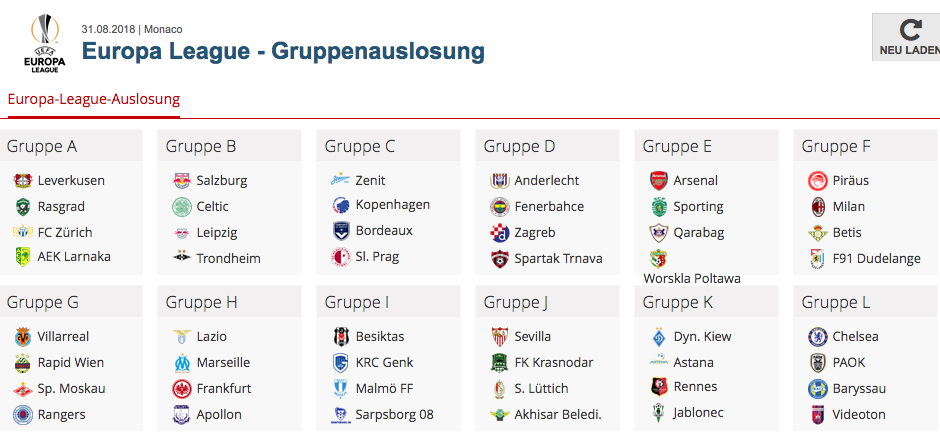Open the Frankfurt team link
Image resolution: width=940 pixels, height=432 pixels.
tap(224, 388)
